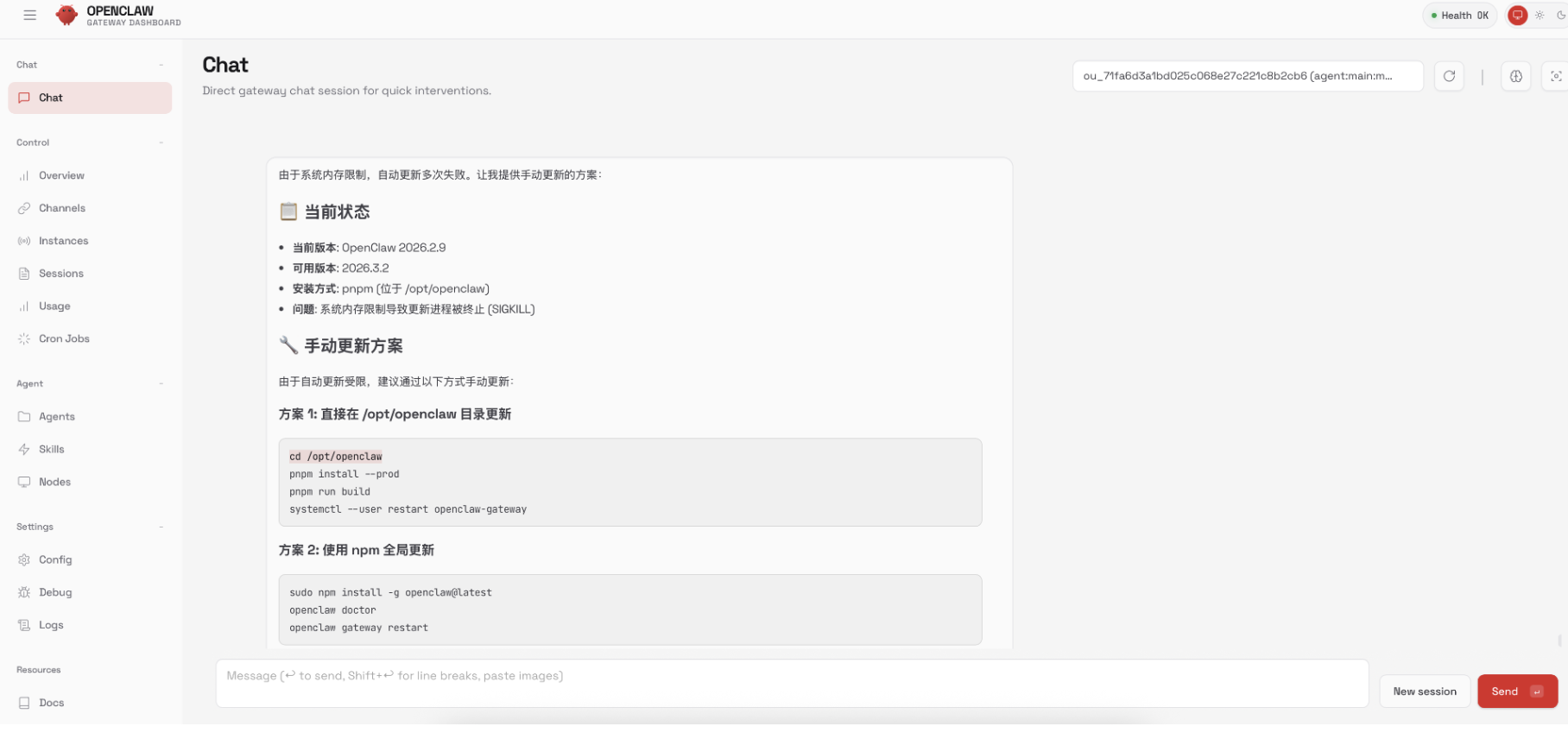This screenshot has width=1568, height=739.
Task: Click the Agents folder icon
Action: point(24,416)
